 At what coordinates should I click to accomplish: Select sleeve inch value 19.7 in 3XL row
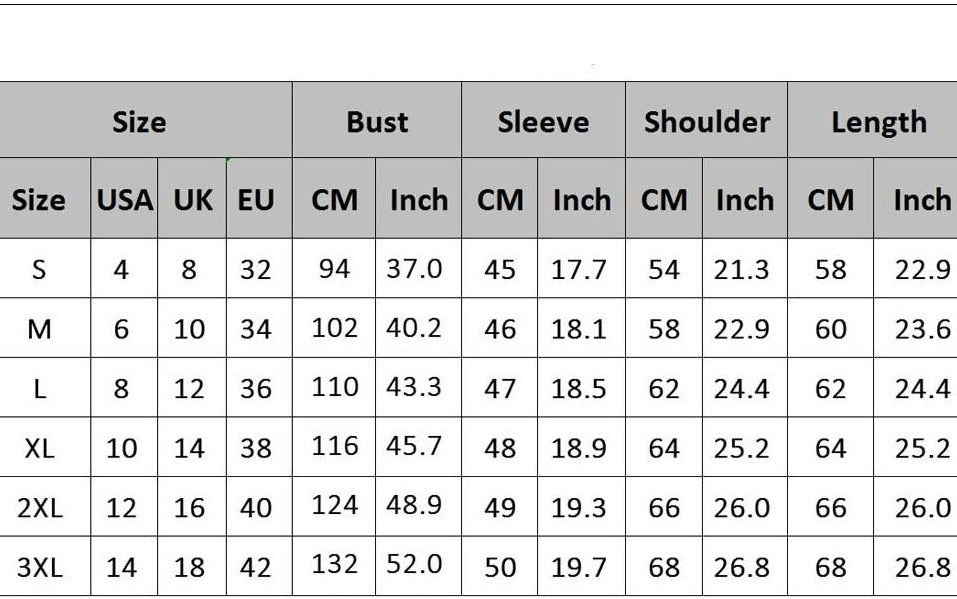coord(579,567)
